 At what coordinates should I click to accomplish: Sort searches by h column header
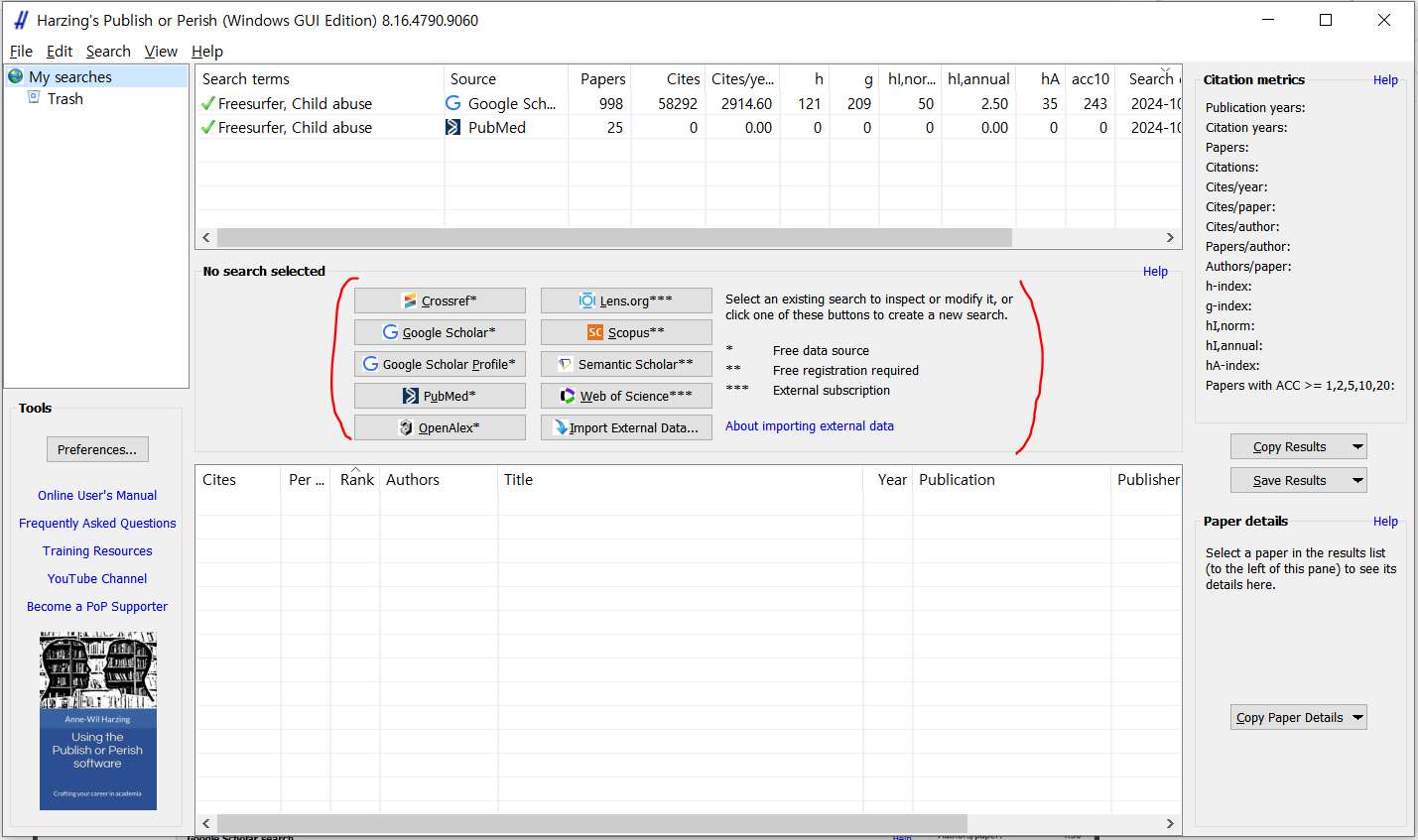(805, 78)
